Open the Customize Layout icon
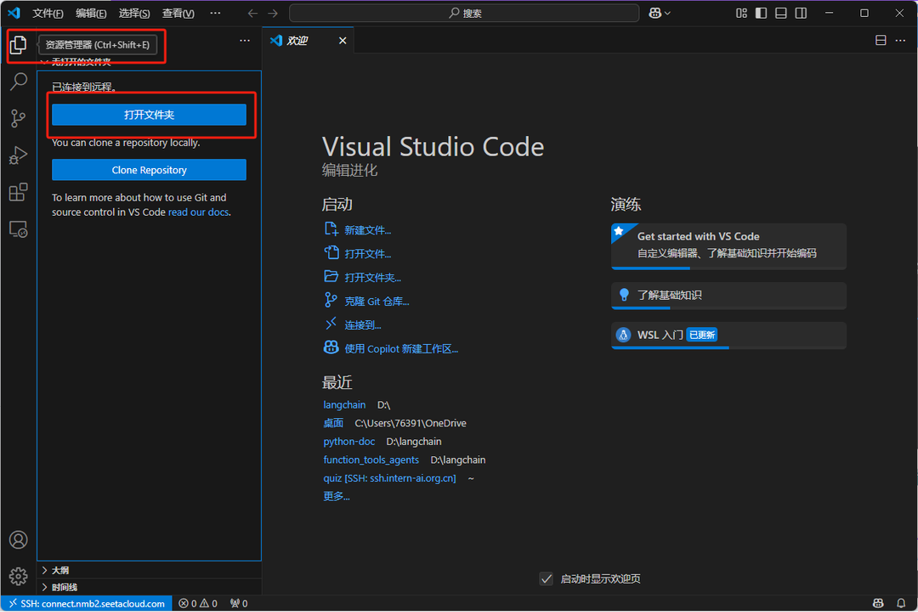This screenshot has height=612, width=918. (741, 13)
